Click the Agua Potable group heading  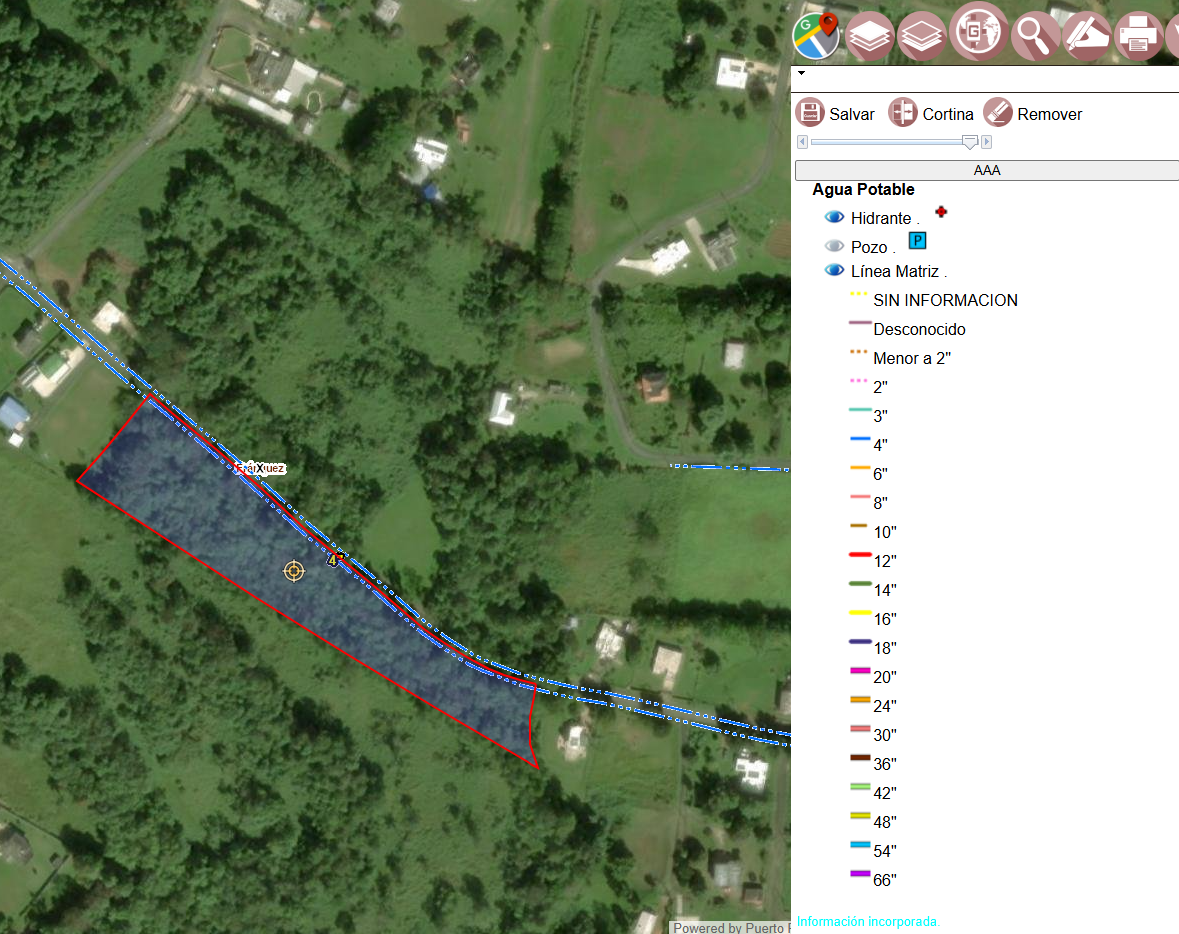click(x=863, y=190)
